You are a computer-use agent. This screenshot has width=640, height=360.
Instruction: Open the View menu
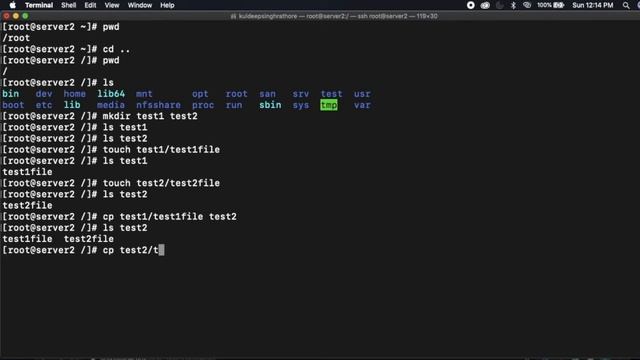112,5
